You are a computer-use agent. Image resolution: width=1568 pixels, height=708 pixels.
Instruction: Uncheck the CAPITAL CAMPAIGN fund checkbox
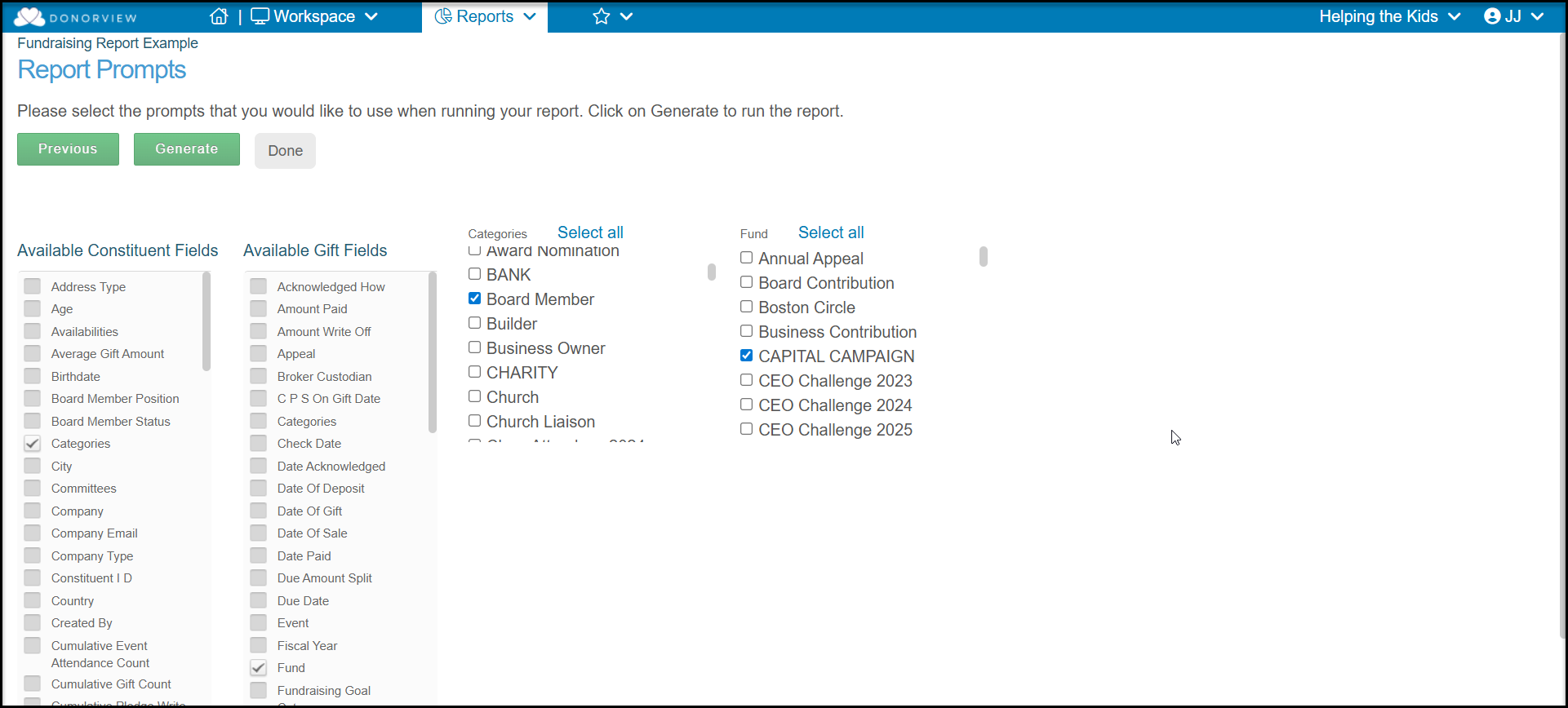(746, 356)
